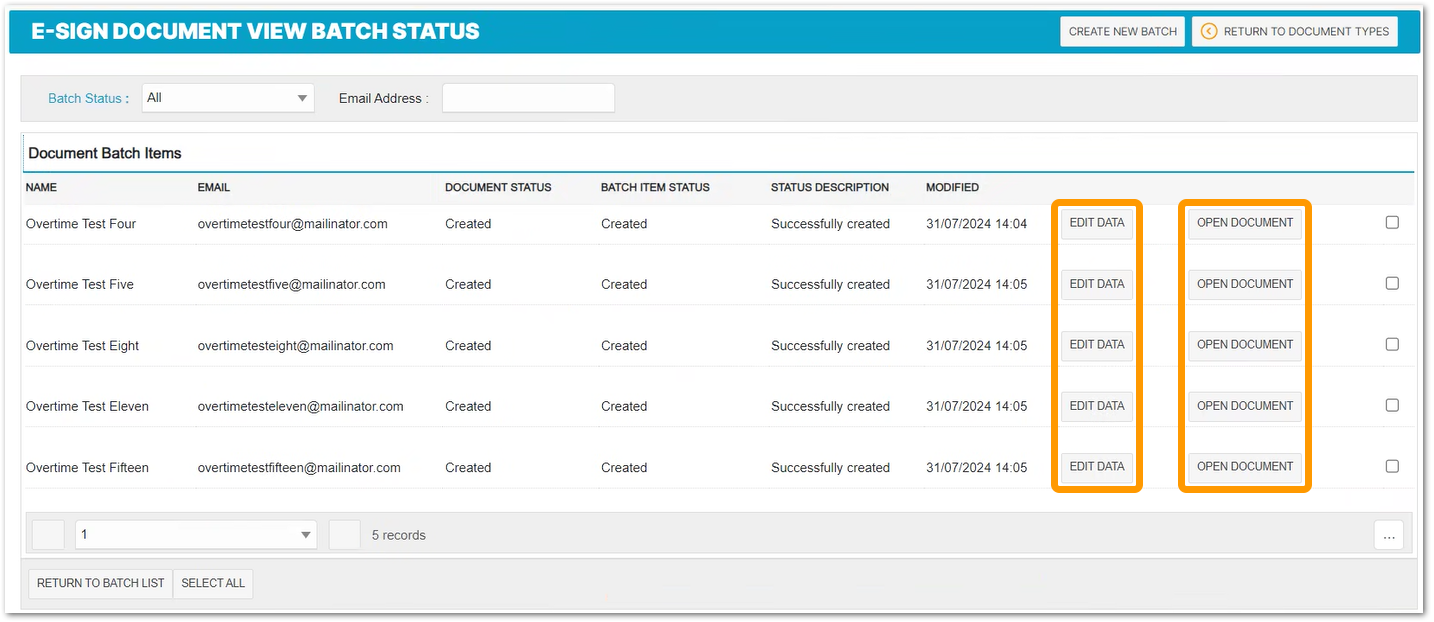1434x622 pixels.
Task: Edit data for Overtime Test Four
Action: (x=1097, y=223)
